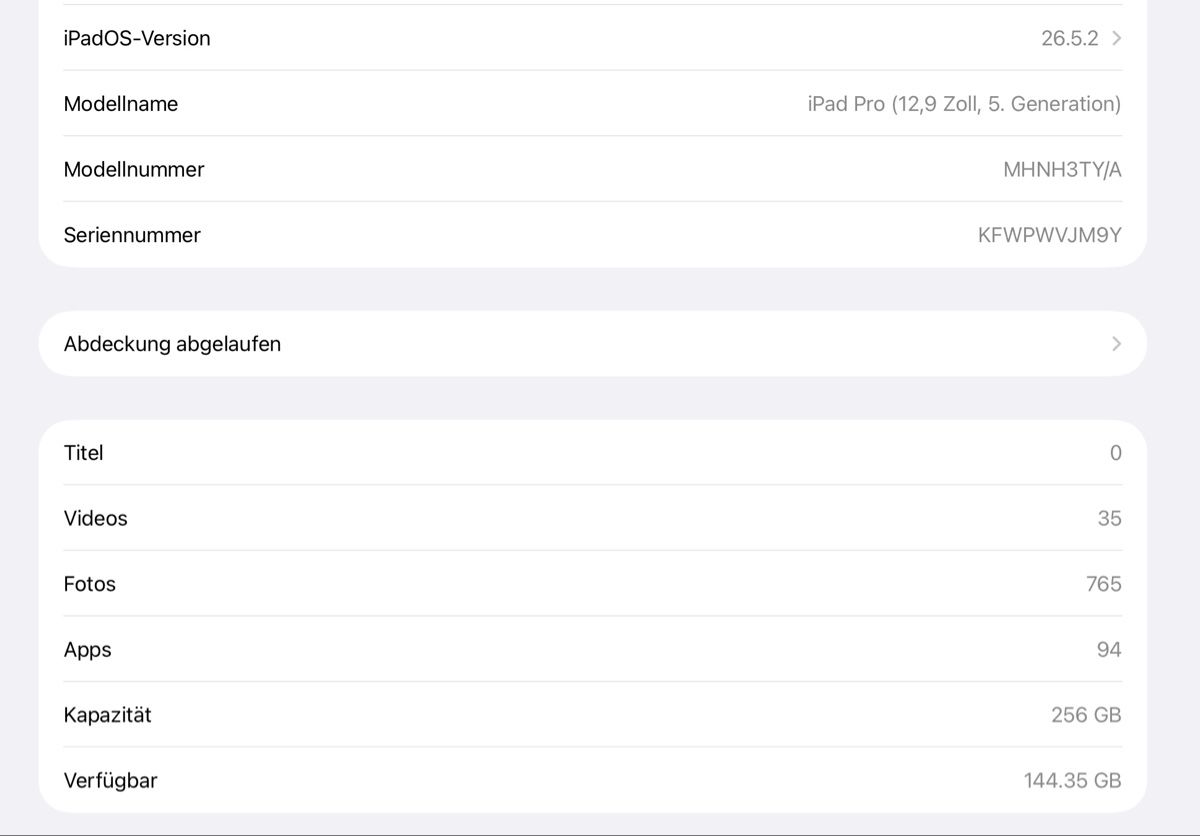1200x836 pixels.
Task: Open the iPadOS-Version row
Action: tap(593, 38)
